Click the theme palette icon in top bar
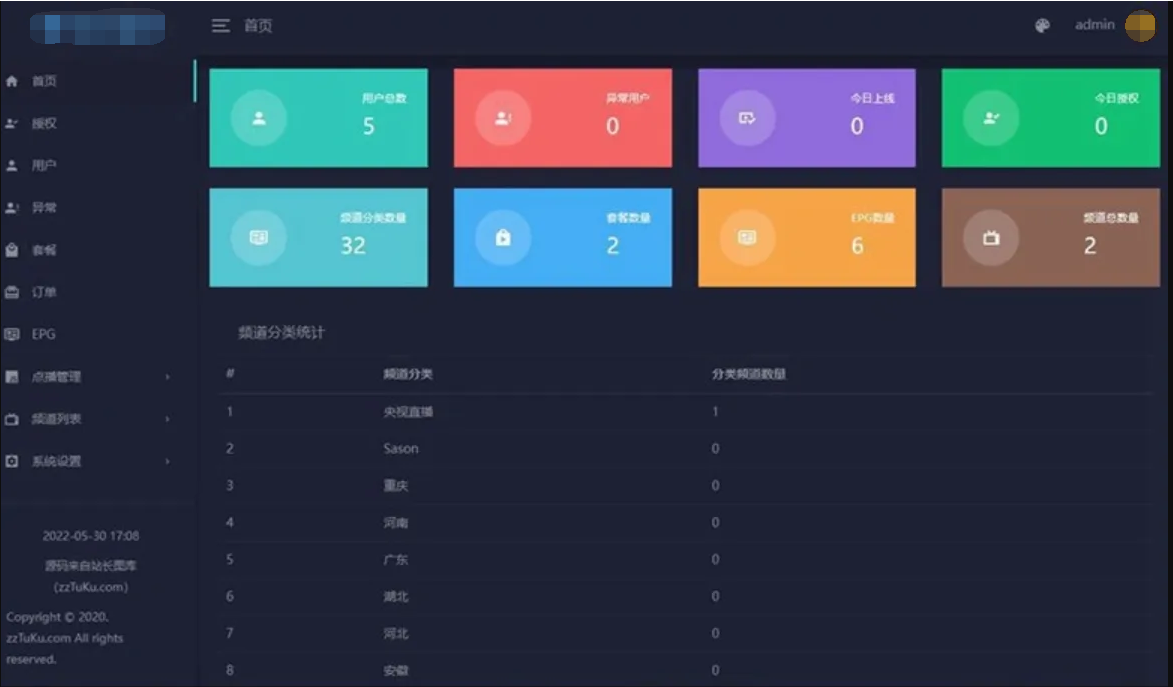Image resolution: width=1173 pixels, height=687 pixels. (x=1041, y=25)
